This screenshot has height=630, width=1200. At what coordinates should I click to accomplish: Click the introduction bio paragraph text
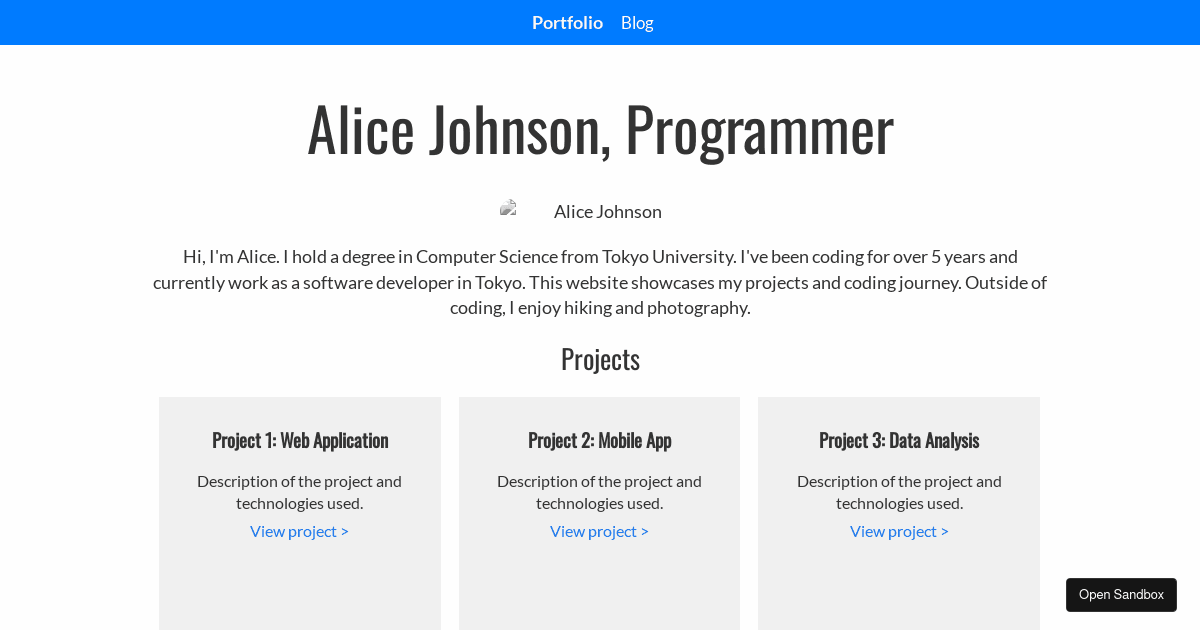point(600,282)
